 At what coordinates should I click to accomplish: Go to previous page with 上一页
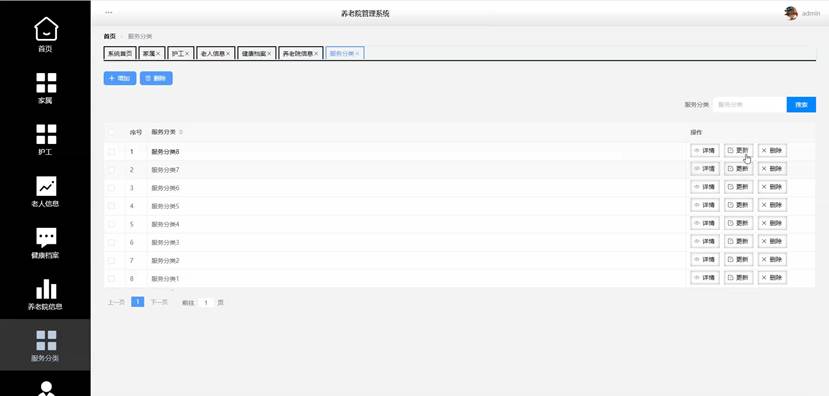tap(116, 302)
